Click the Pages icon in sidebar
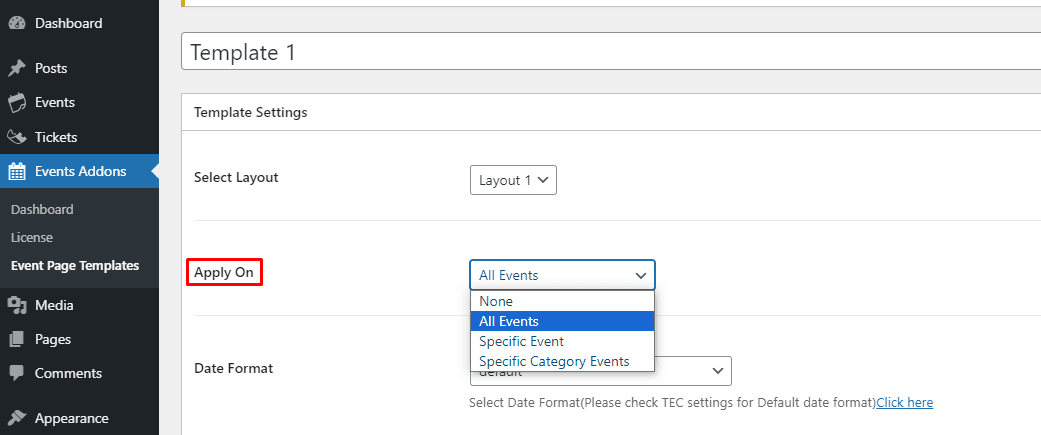 (x=17, y=340)
